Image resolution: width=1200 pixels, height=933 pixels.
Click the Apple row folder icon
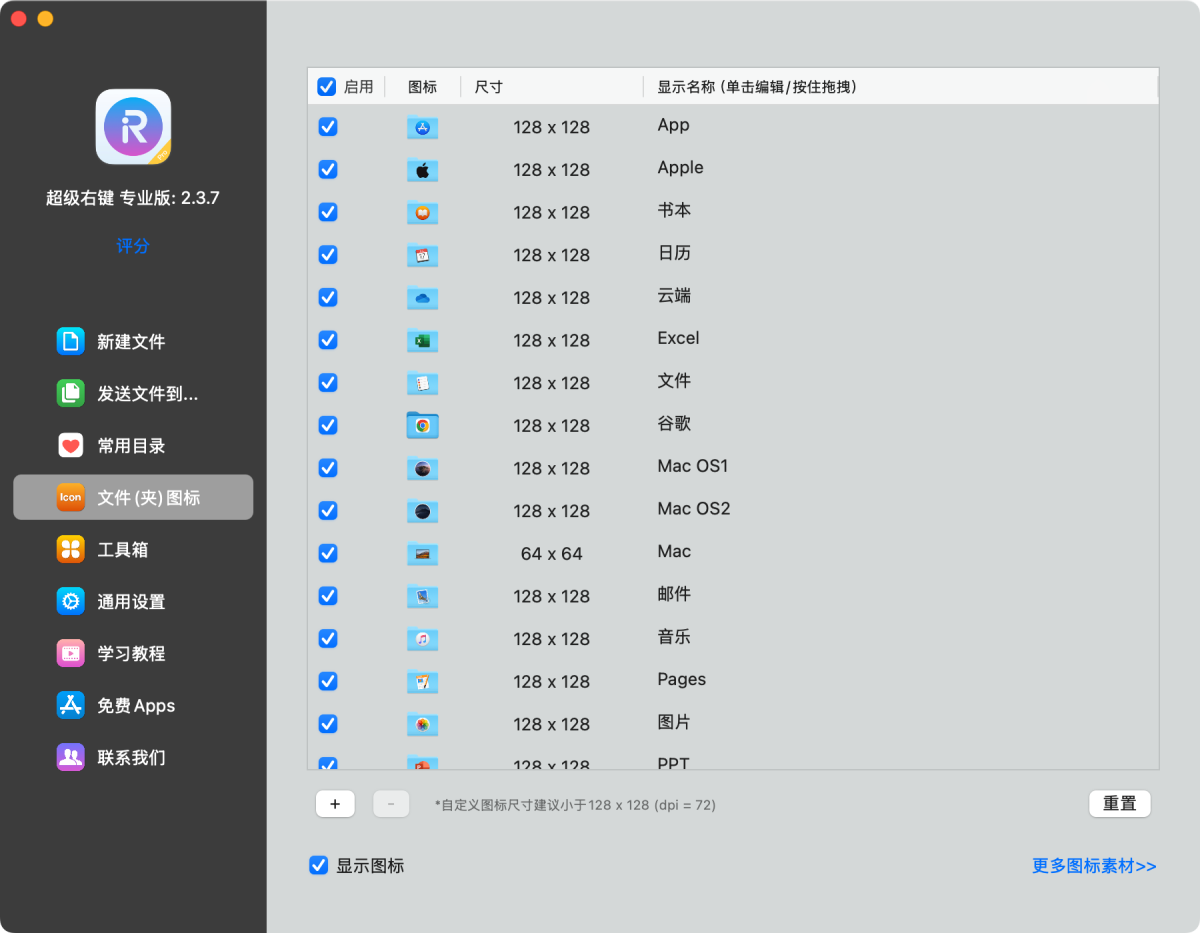[x=423, y=170]
